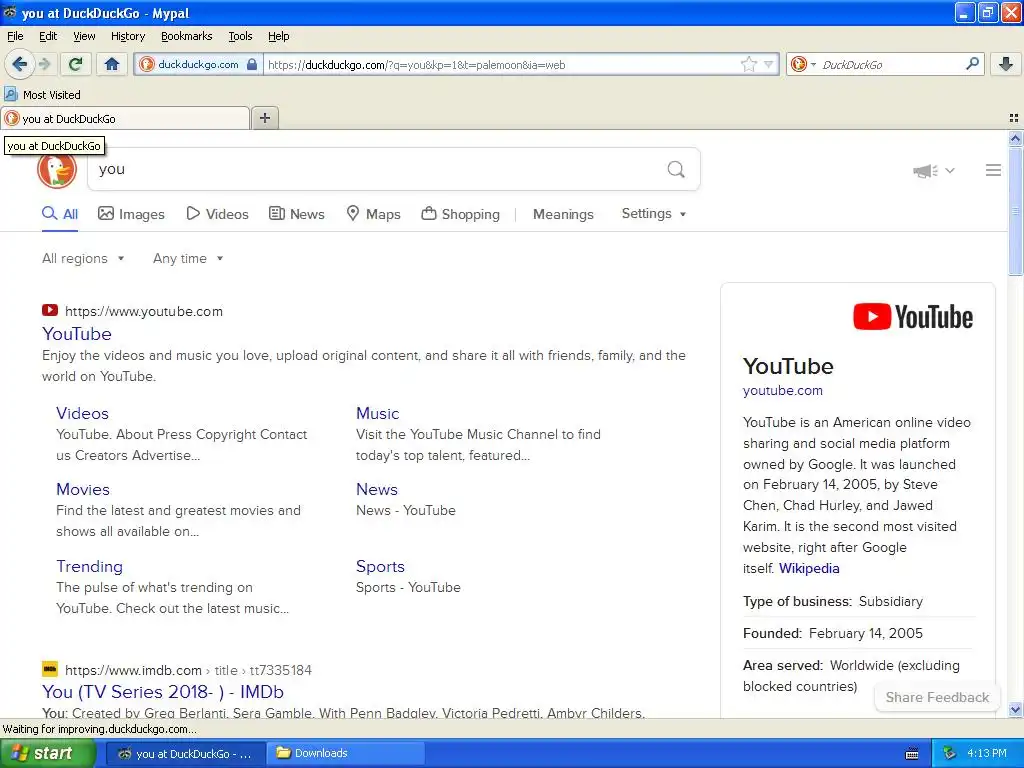Open the Bookmarks menu

[186, 36]
